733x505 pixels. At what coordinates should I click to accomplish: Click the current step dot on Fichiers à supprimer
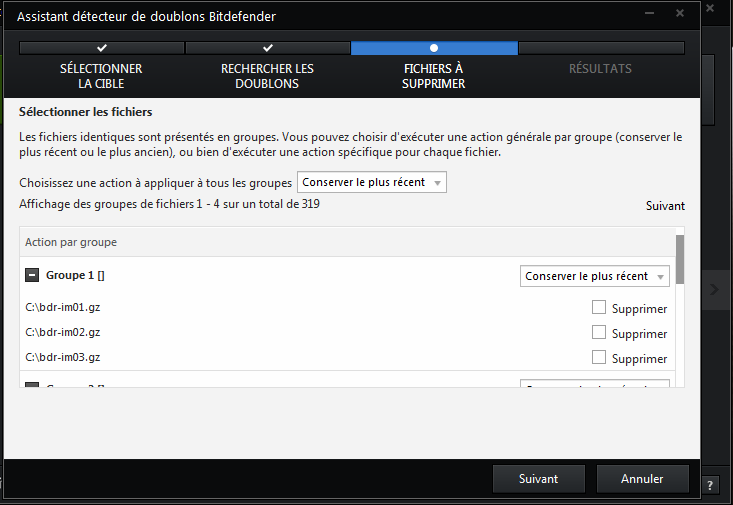coord(434,48)
